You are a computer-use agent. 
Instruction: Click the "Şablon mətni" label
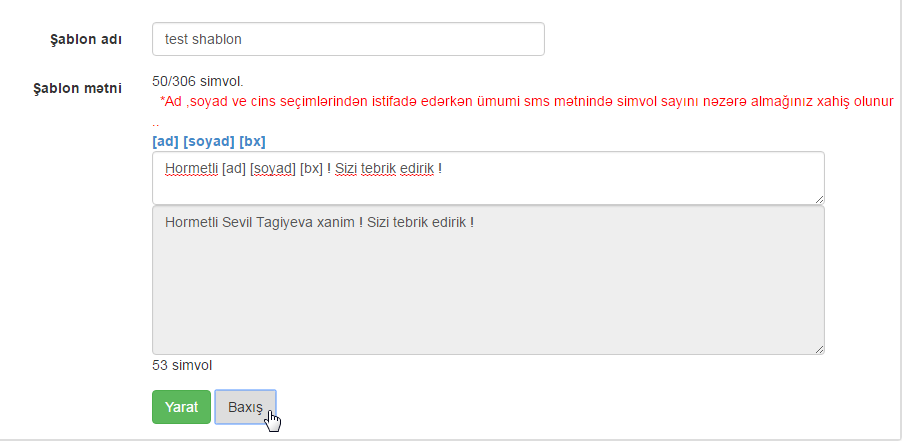tap(78, 89)
